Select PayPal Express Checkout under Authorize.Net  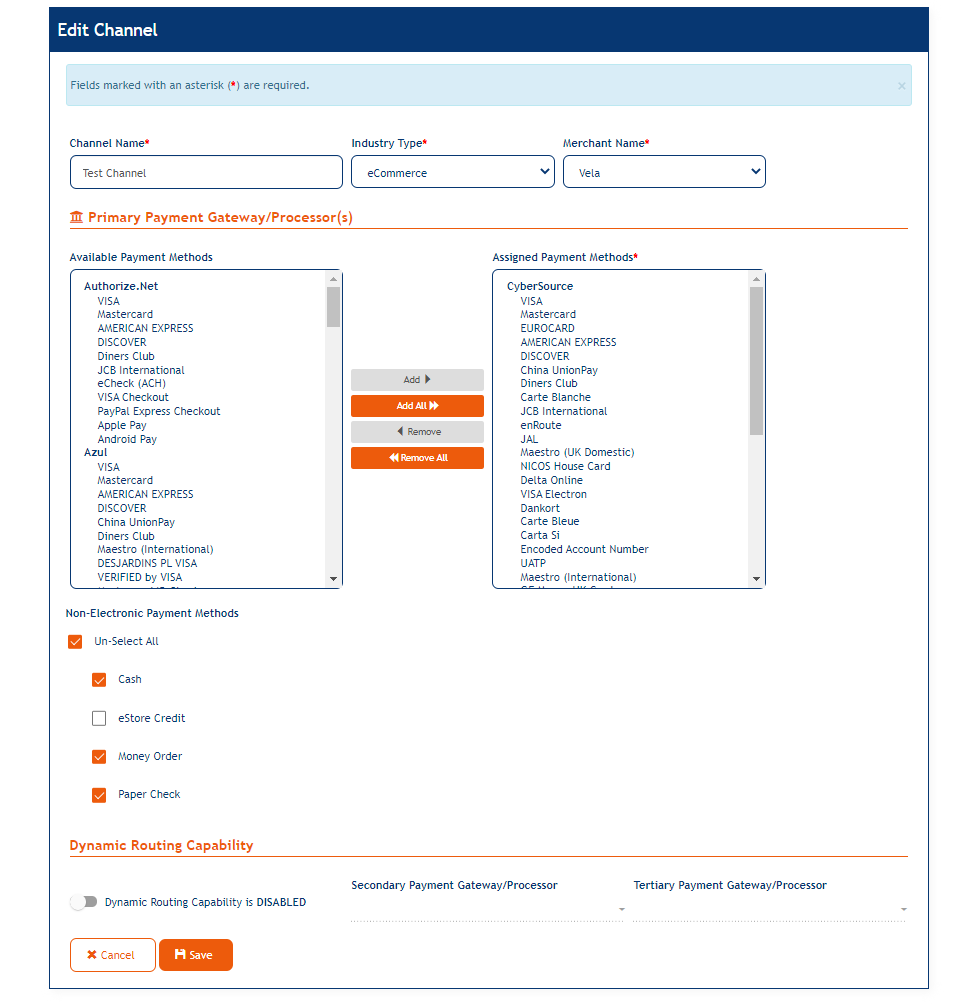[159, 411]
